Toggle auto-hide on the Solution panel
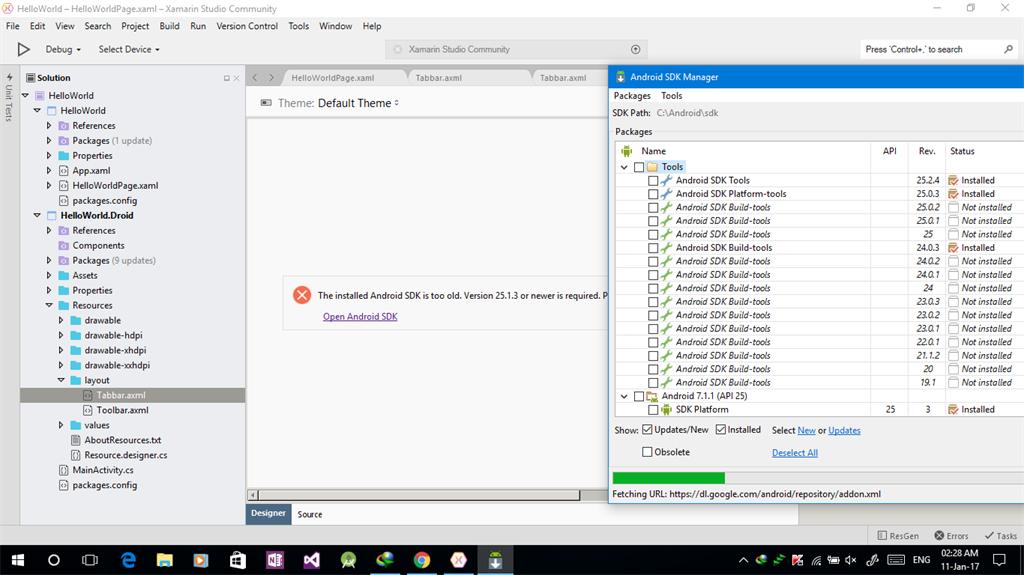The width and height of the screenshot is (1024, 575). pos(227,78)
